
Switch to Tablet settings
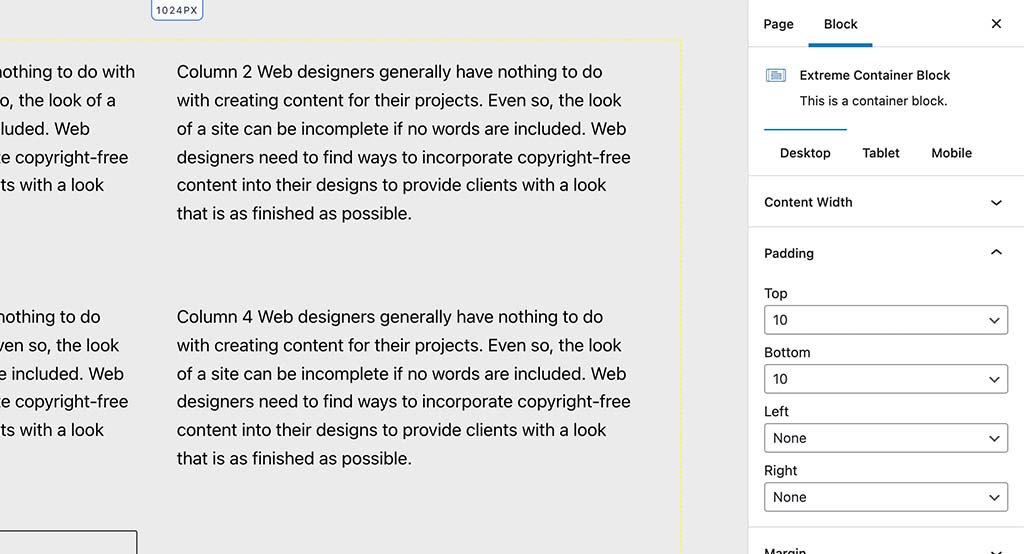point(880,153)
